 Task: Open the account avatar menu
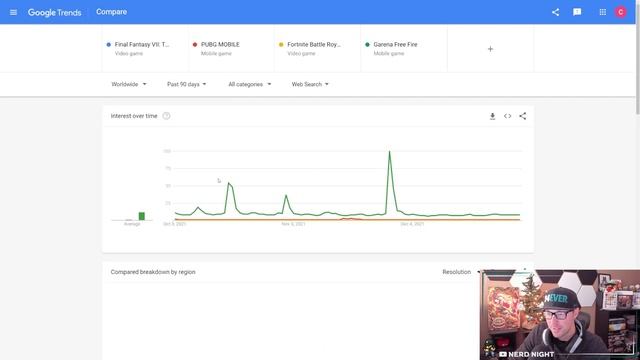click(620, 12)
